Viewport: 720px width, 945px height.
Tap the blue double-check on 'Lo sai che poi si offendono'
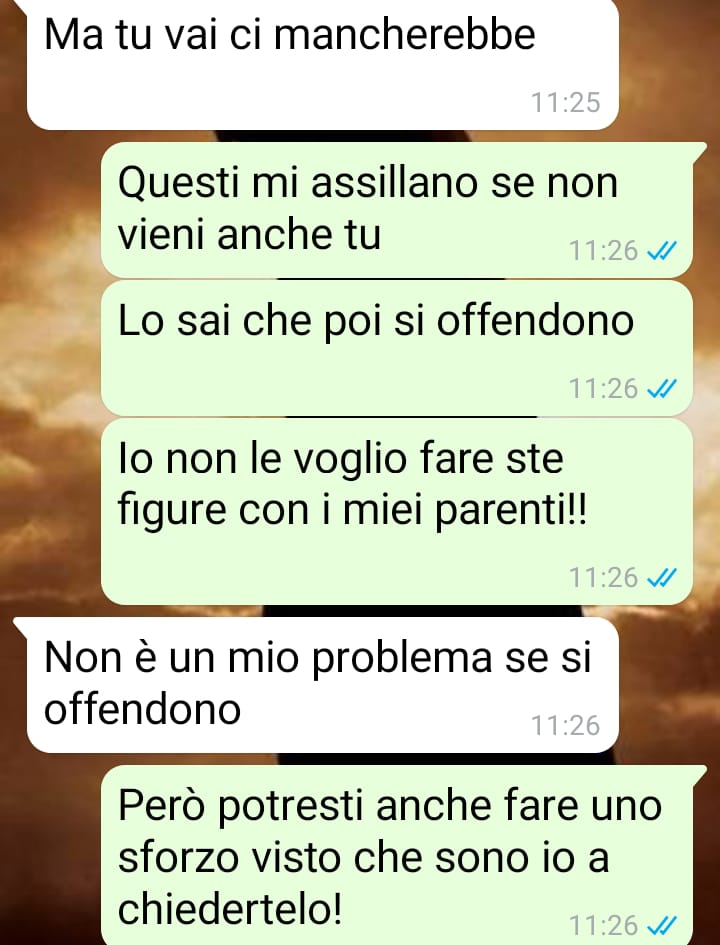pos(662,389)
